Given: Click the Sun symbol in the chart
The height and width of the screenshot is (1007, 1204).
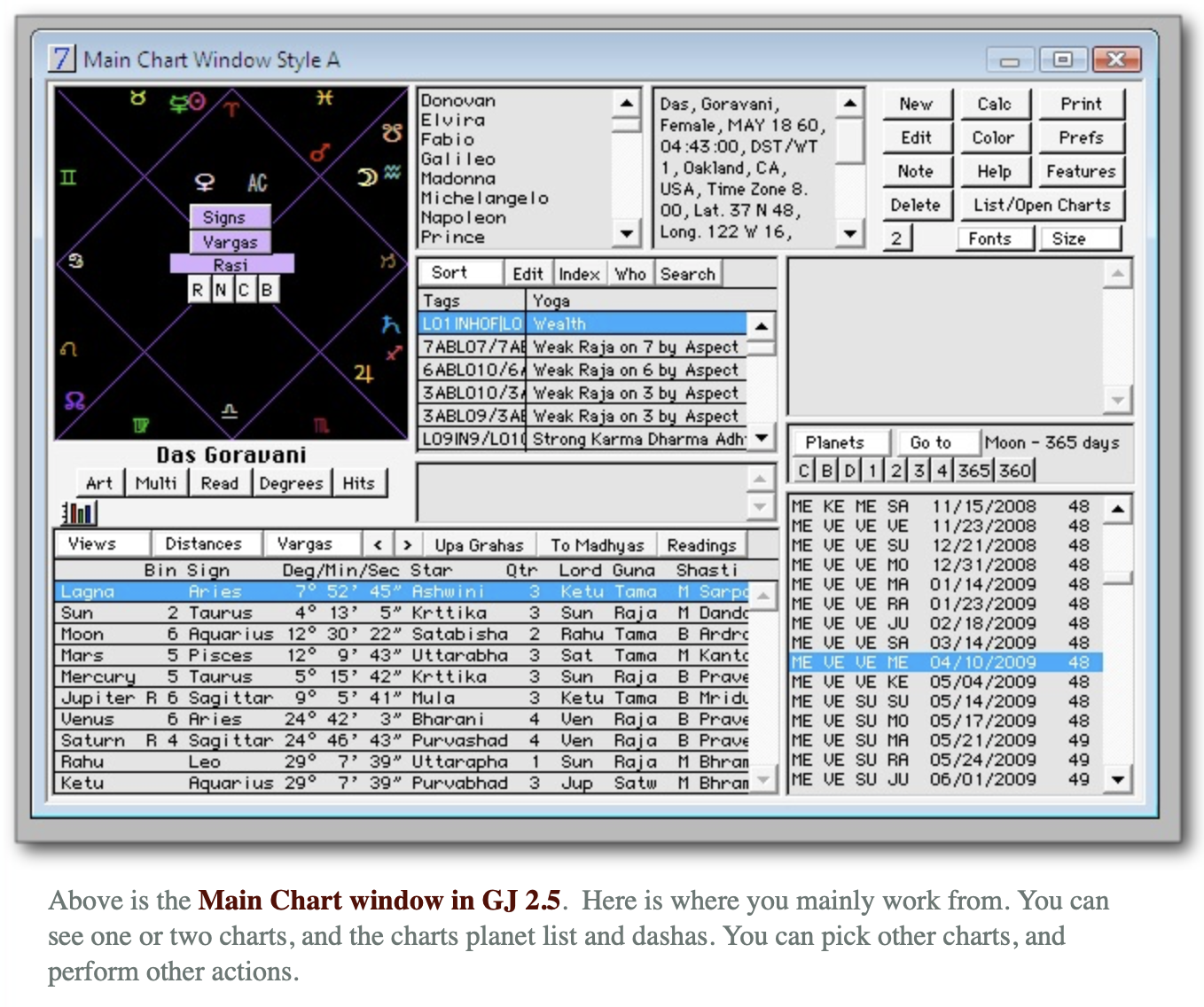Looking at the screenshot, I should coord(198,102).
